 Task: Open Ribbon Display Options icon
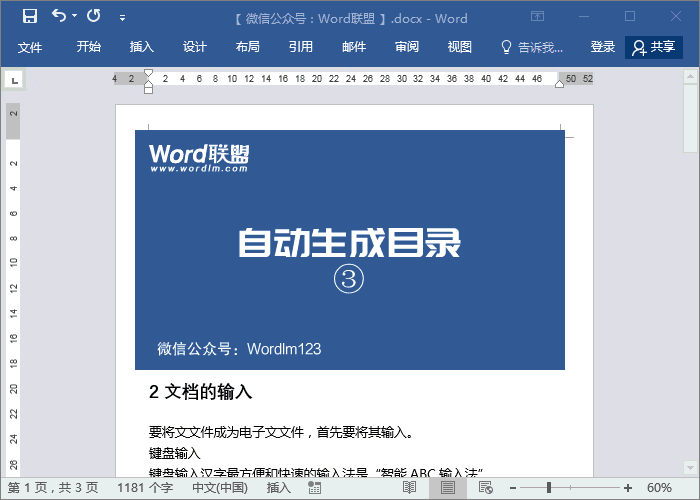[538, 17]
